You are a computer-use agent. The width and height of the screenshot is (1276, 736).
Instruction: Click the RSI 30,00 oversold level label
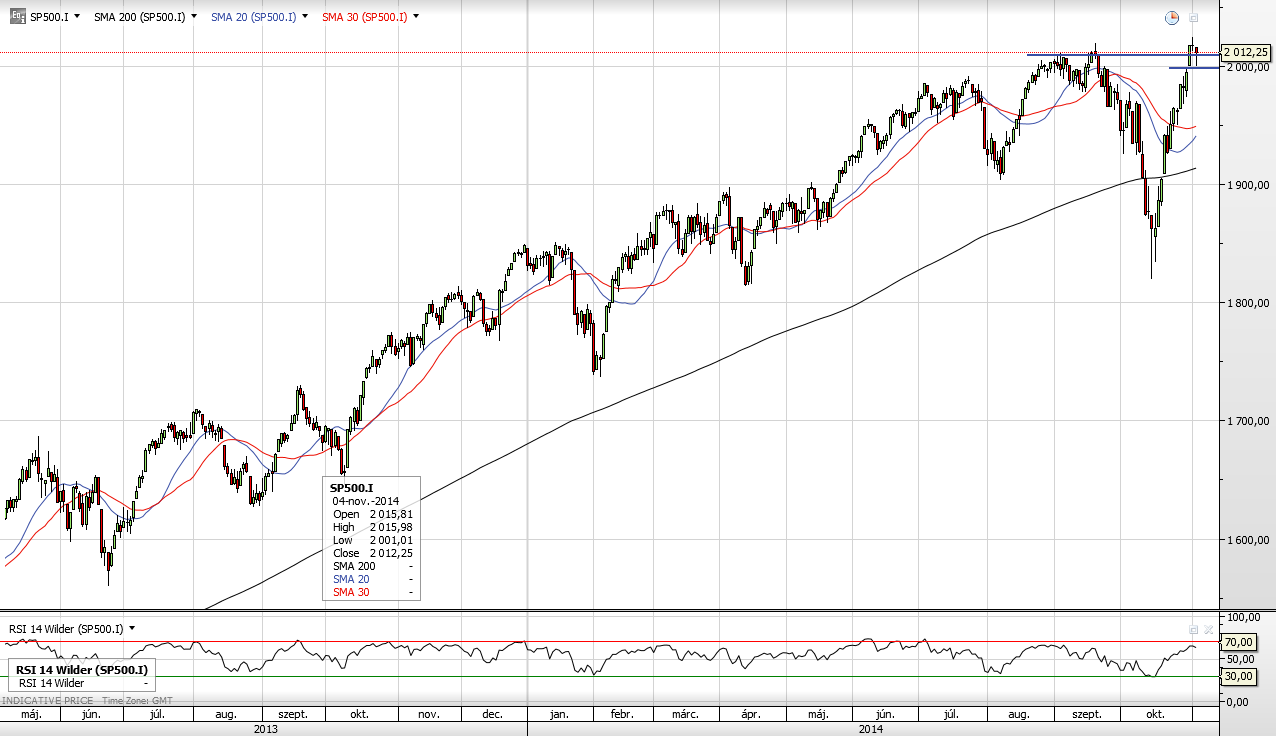pyautogui.click(x=1240, y=676)
